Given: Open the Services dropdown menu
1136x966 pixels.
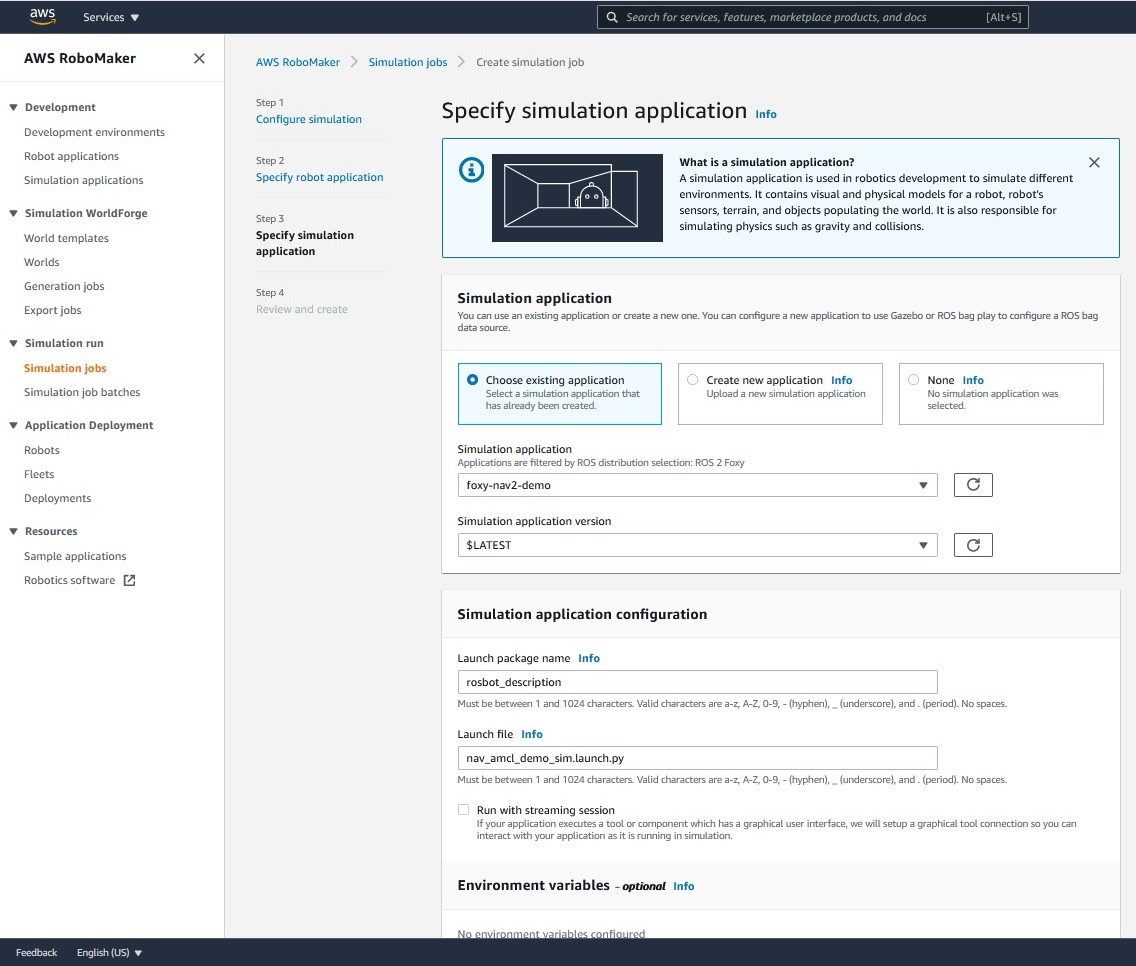Looking at the screenshot, I should pyautogui.click(x=111, y=17).
